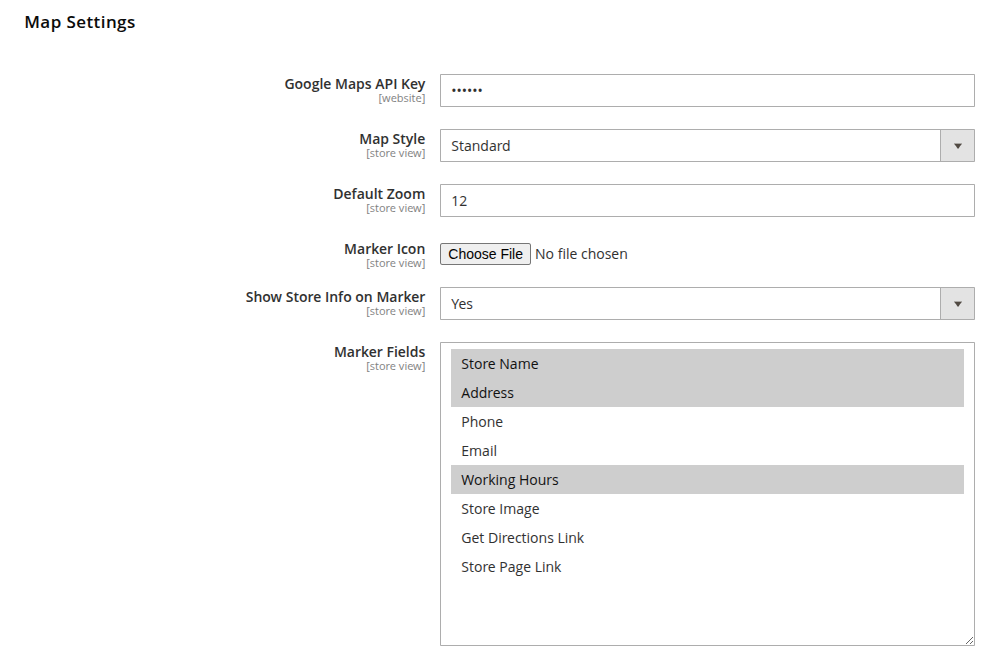Select Phone option in Marker Fields
This screenshot has height=667, width=1004.
[707, 422]
